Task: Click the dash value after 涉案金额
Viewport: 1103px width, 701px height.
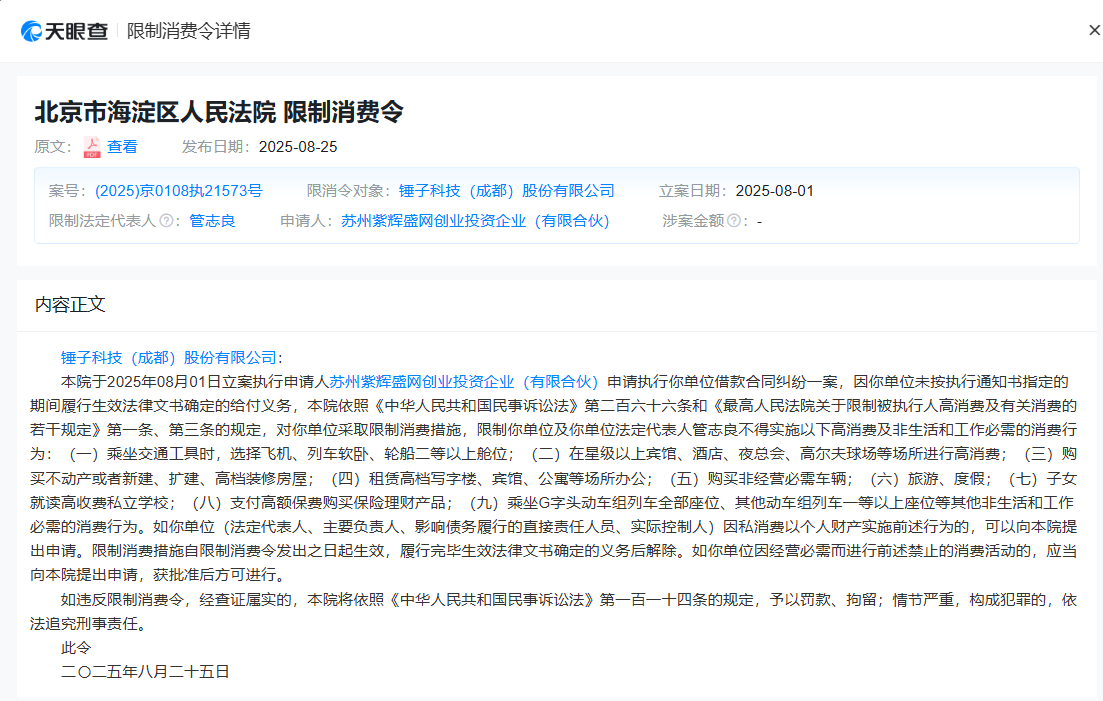Action: click(760, 221)
